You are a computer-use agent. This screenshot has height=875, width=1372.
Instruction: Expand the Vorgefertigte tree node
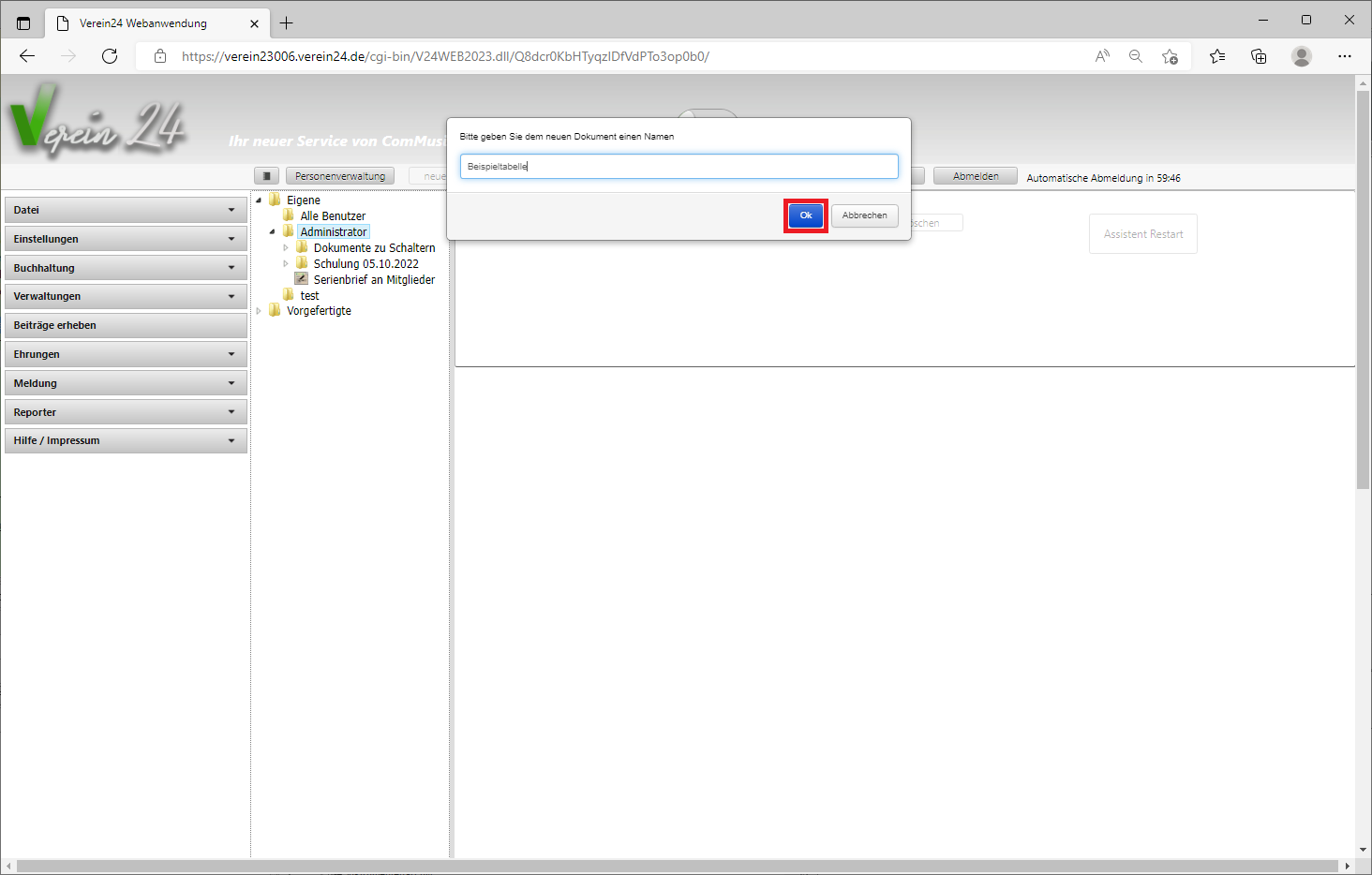[259, 311]
